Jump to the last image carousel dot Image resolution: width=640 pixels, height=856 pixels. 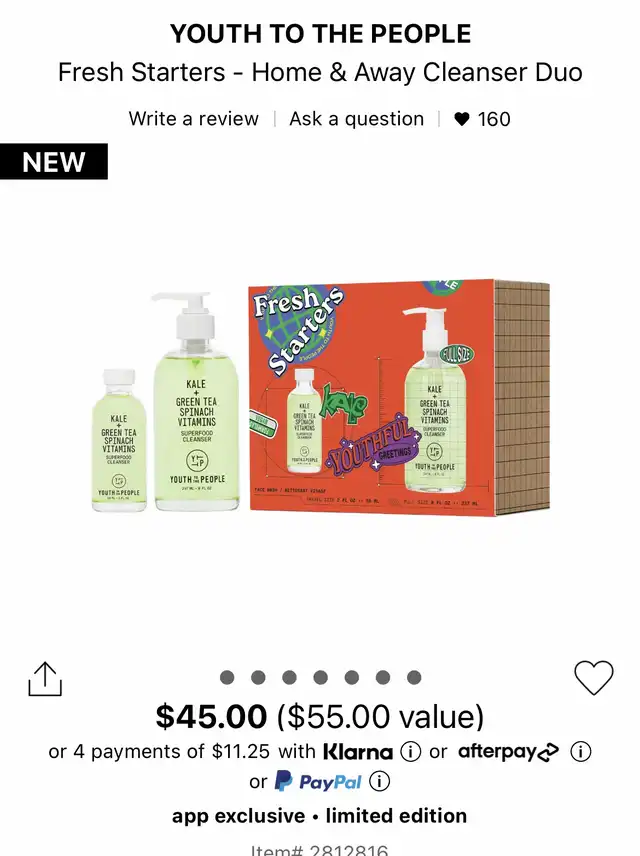pos(414,677)
